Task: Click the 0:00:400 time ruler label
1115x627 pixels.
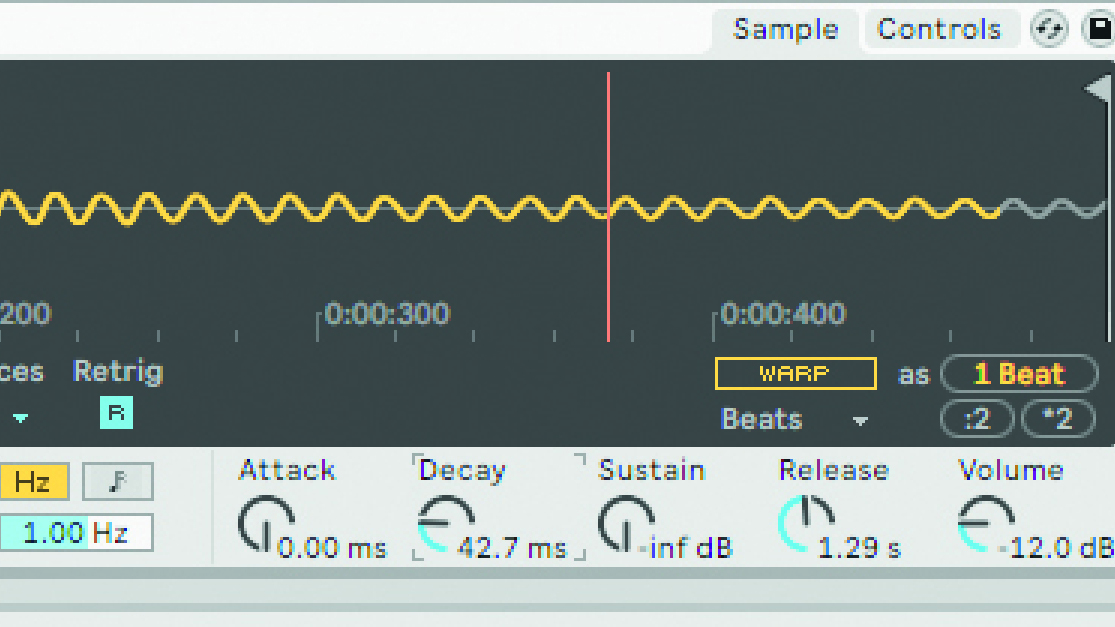Action: [782, 314]
